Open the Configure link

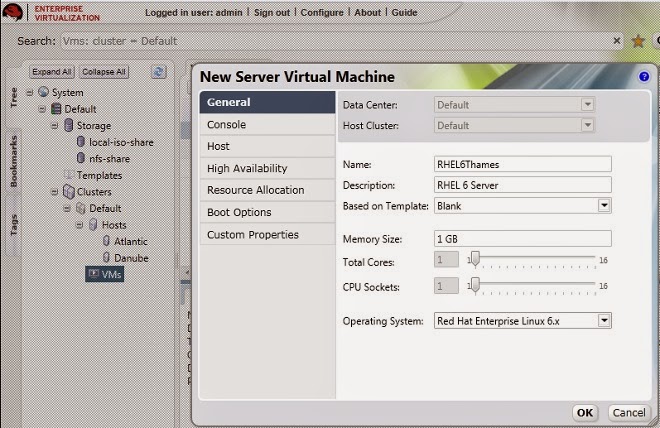click(322, 13)
